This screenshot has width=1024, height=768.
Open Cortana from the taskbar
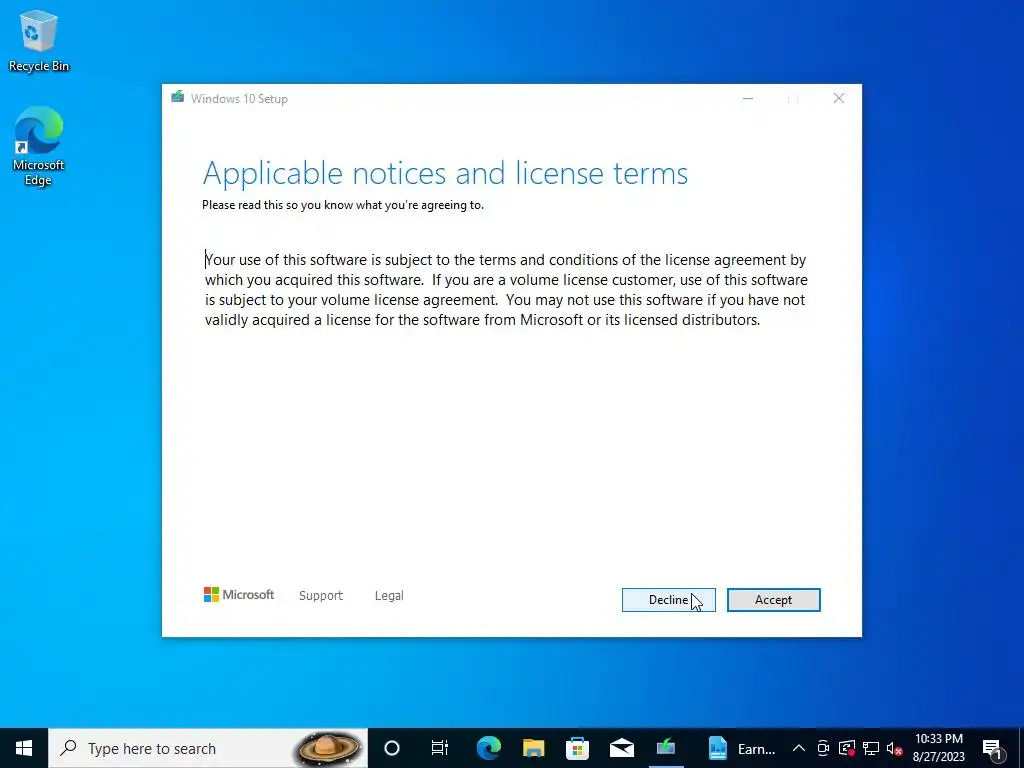392,748
